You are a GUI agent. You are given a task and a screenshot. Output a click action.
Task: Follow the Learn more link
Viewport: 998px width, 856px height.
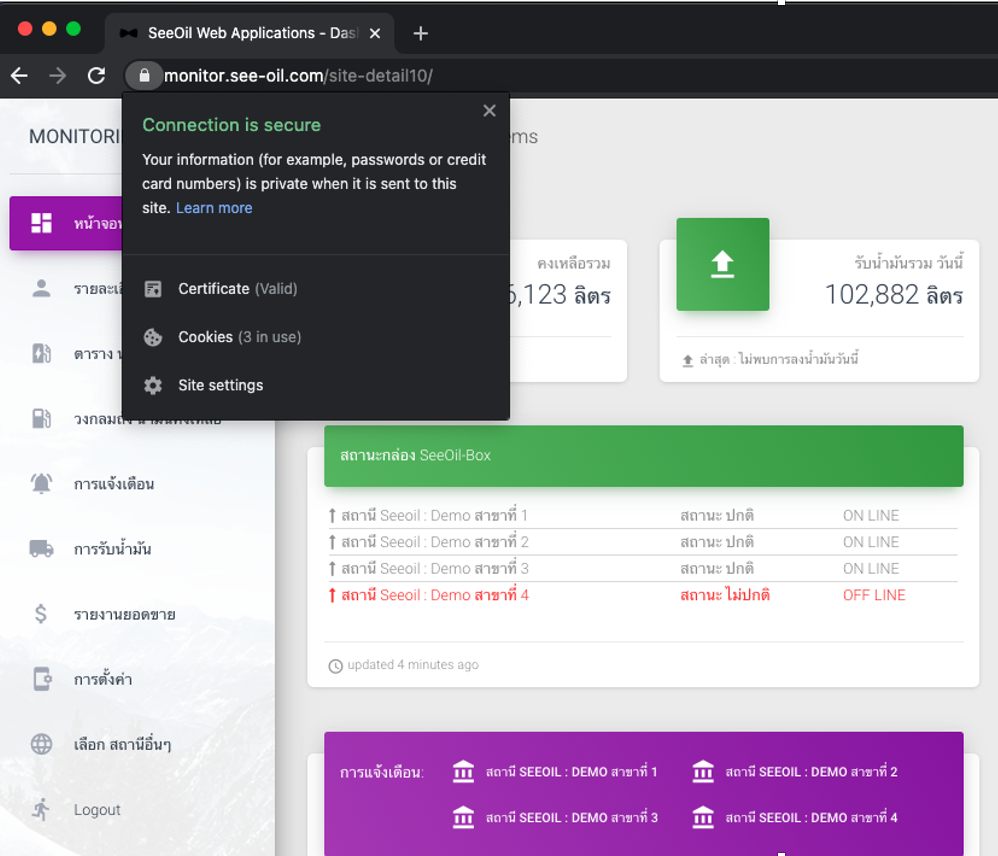pyautogui.click(x=214, y=208)
